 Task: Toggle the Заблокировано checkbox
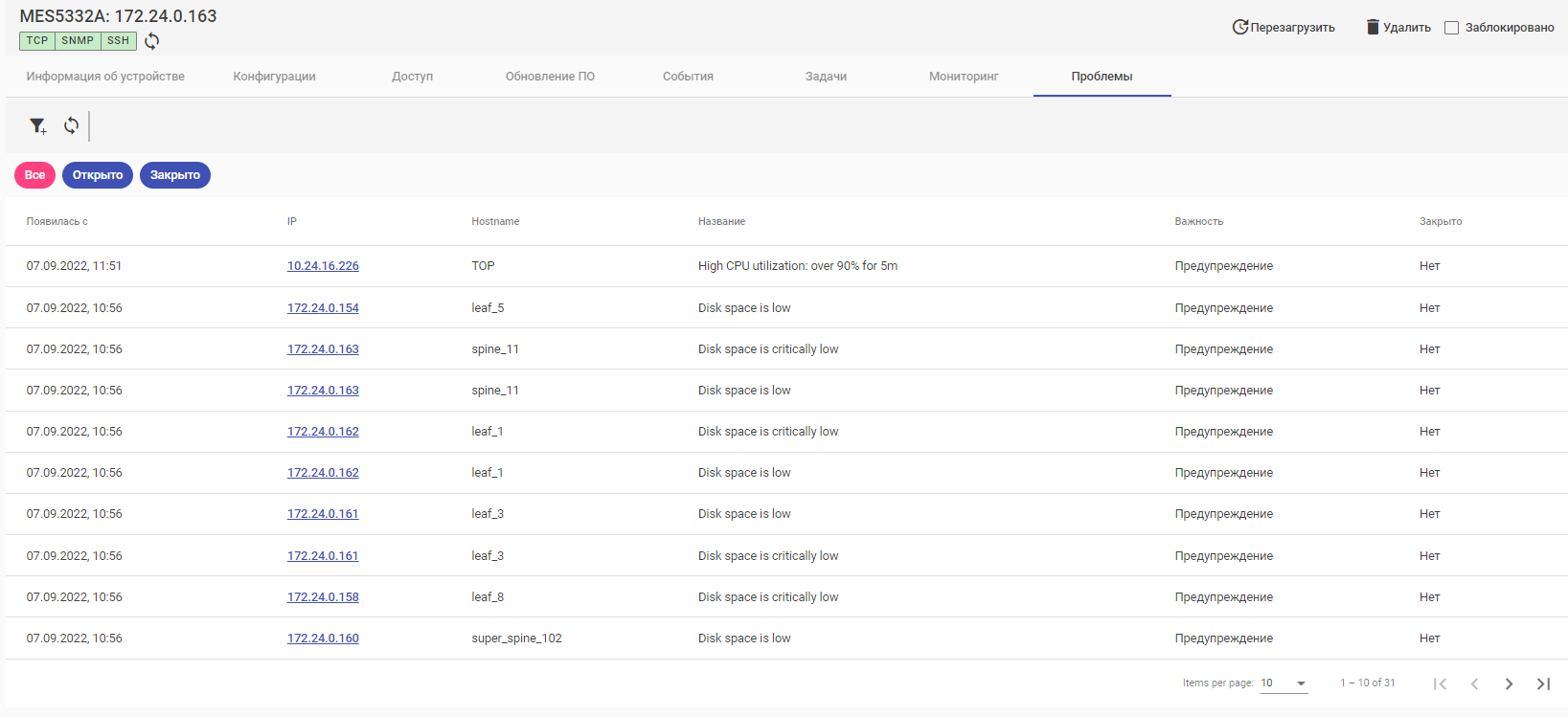tap(1451, 28)
